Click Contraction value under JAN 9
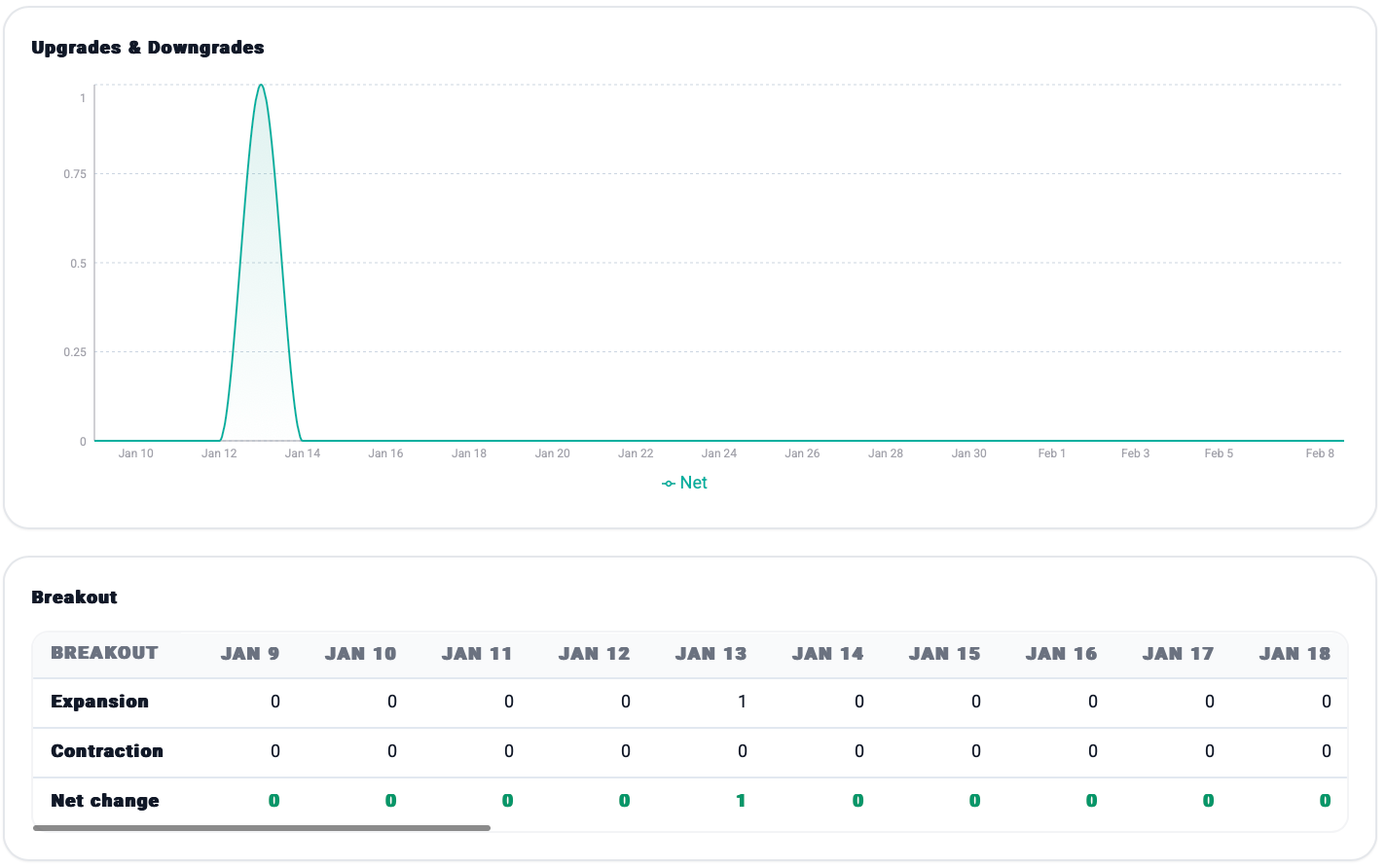 pos(274,751)
